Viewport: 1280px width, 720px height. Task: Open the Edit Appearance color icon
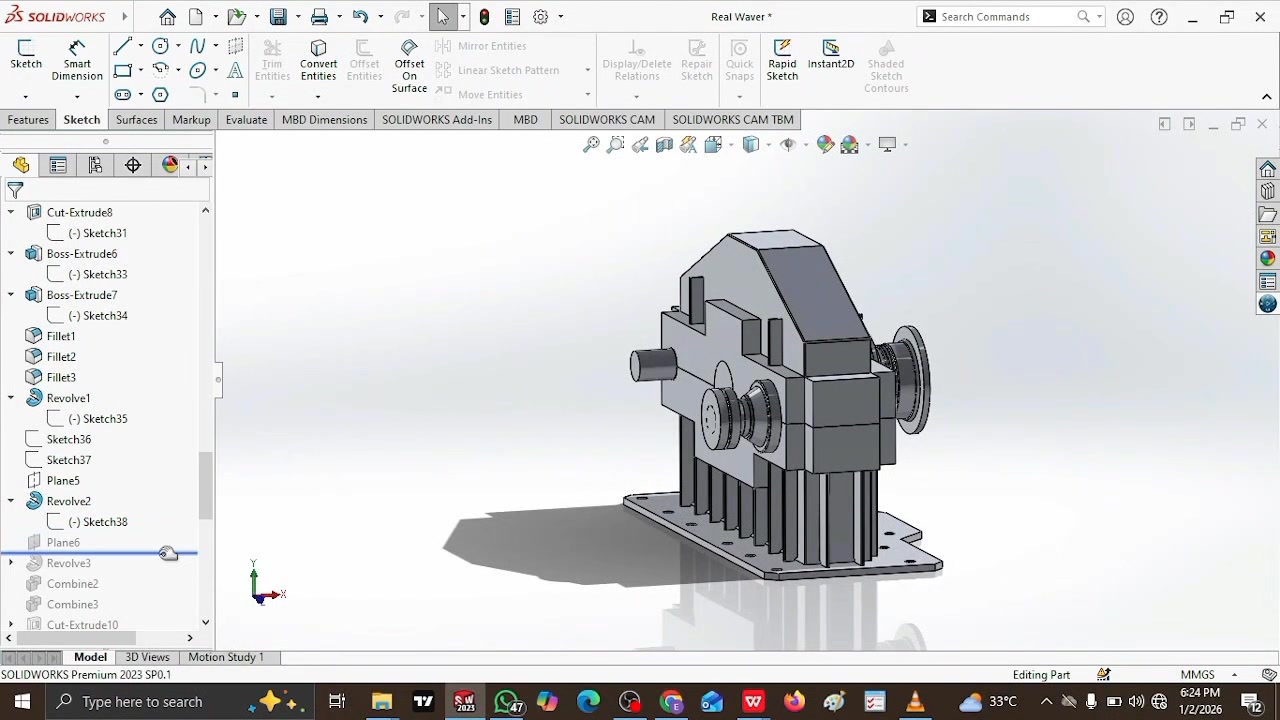pyautogui.click(x=825, y=145)
